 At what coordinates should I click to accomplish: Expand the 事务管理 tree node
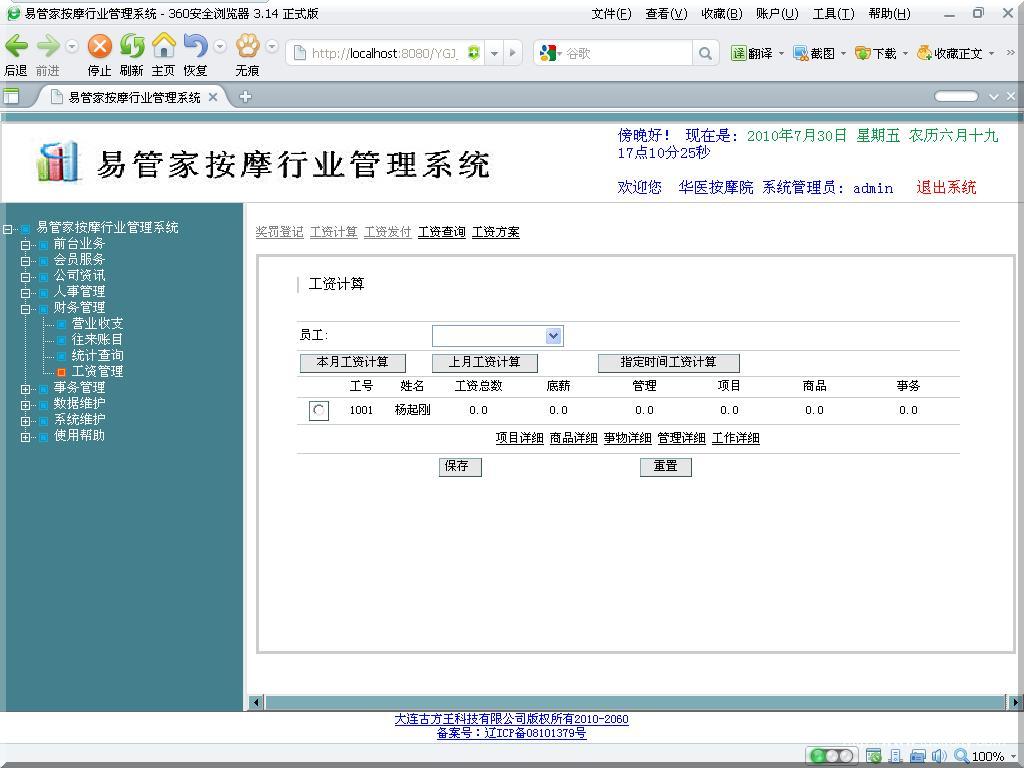26,388
